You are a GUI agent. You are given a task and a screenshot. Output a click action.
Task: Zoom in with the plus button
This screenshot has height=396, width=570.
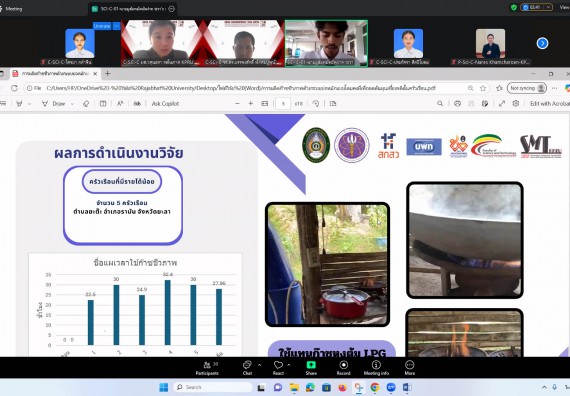click(251, 104)
